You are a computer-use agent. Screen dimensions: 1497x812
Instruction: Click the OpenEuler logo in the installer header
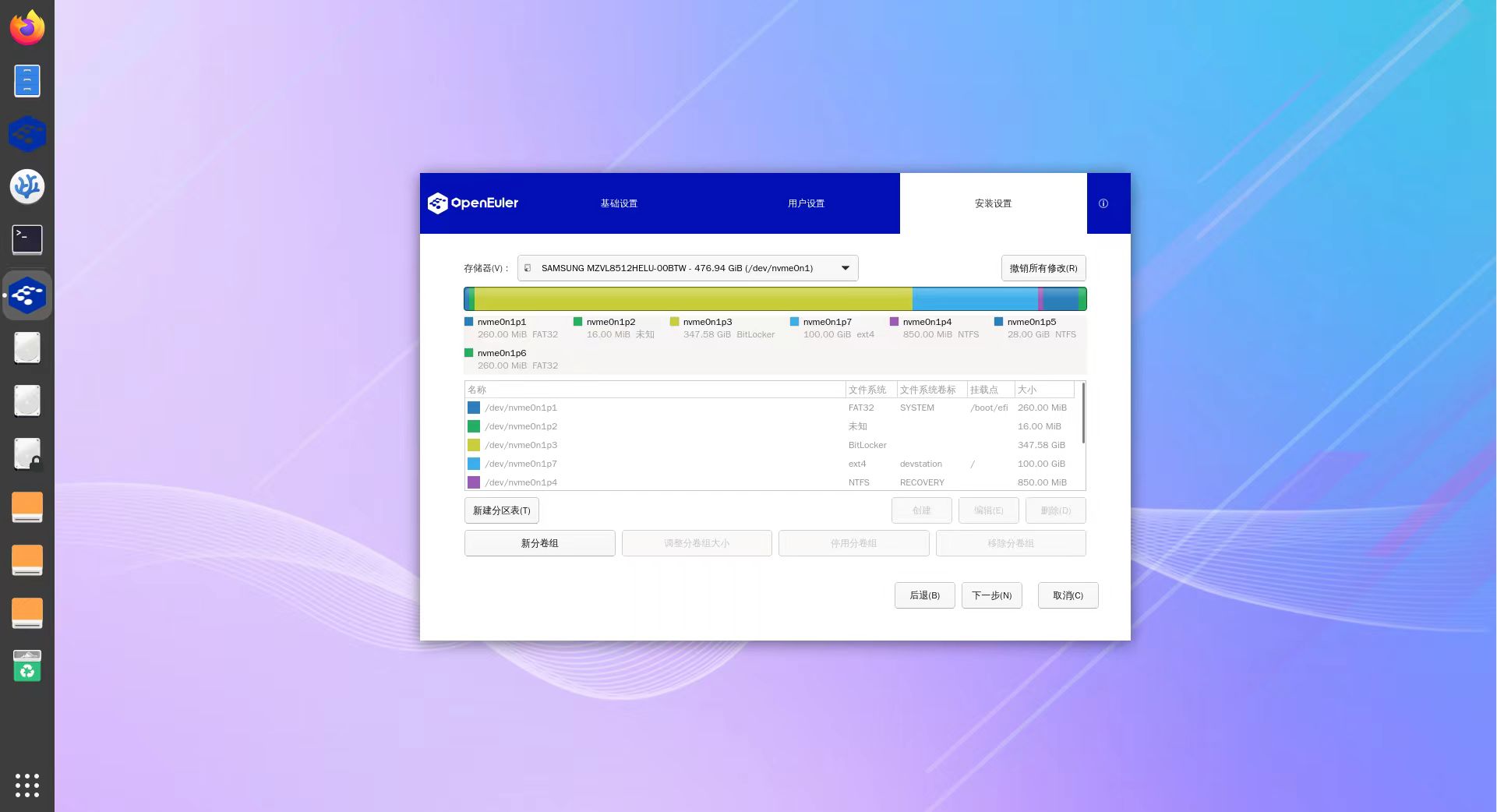tap(473, 203)
